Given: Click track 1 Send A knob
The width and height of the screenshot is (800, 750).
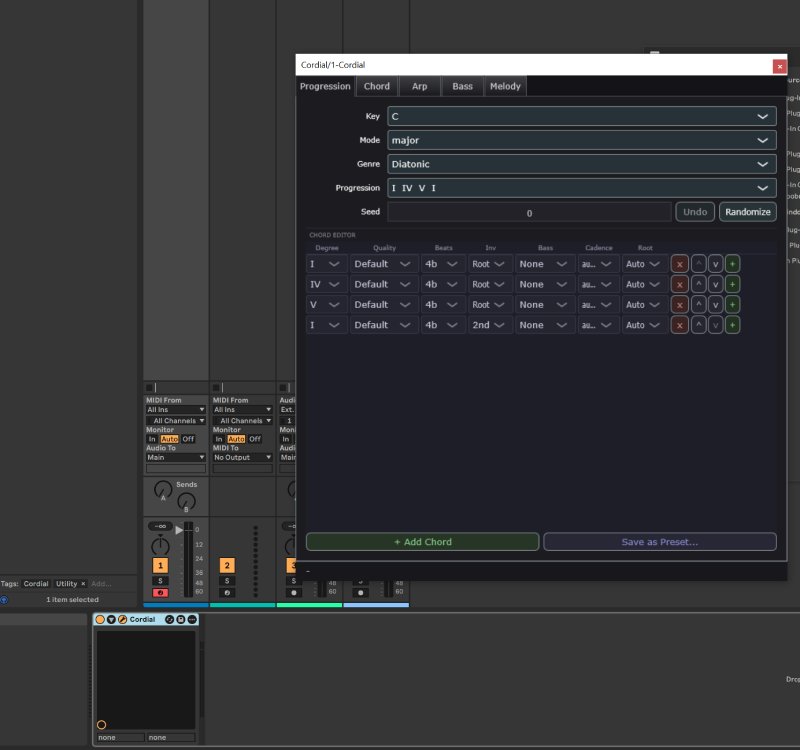Looking at the screenshot, I should click(x=163, y=490).
